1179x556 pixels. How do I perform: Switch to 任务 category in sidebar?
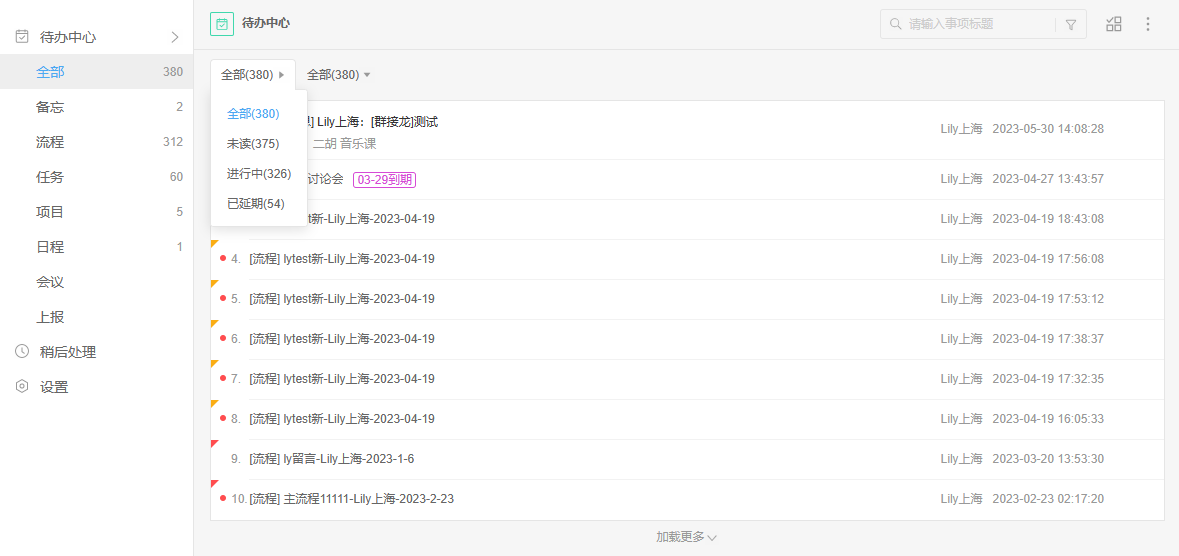[50, 177]
